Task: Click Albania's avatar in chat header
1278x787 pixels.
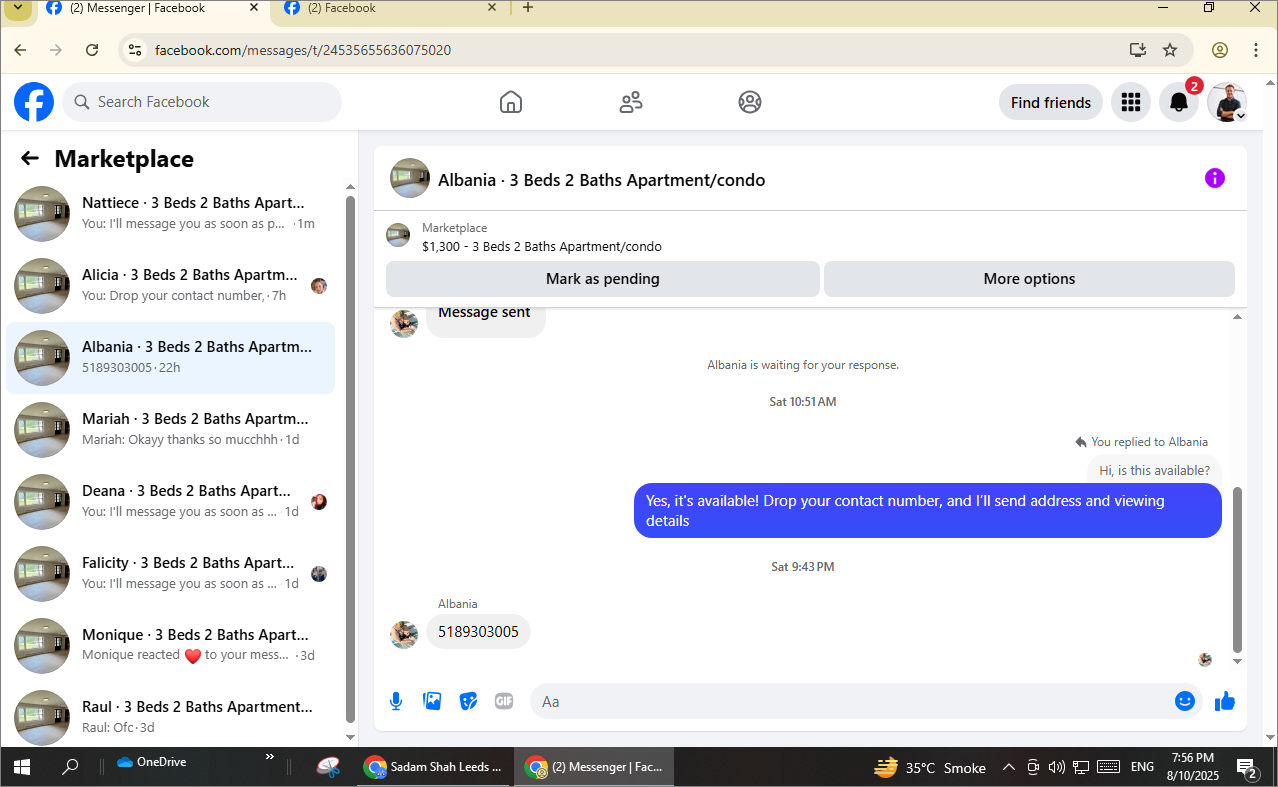Action: (x=410, y=178)
